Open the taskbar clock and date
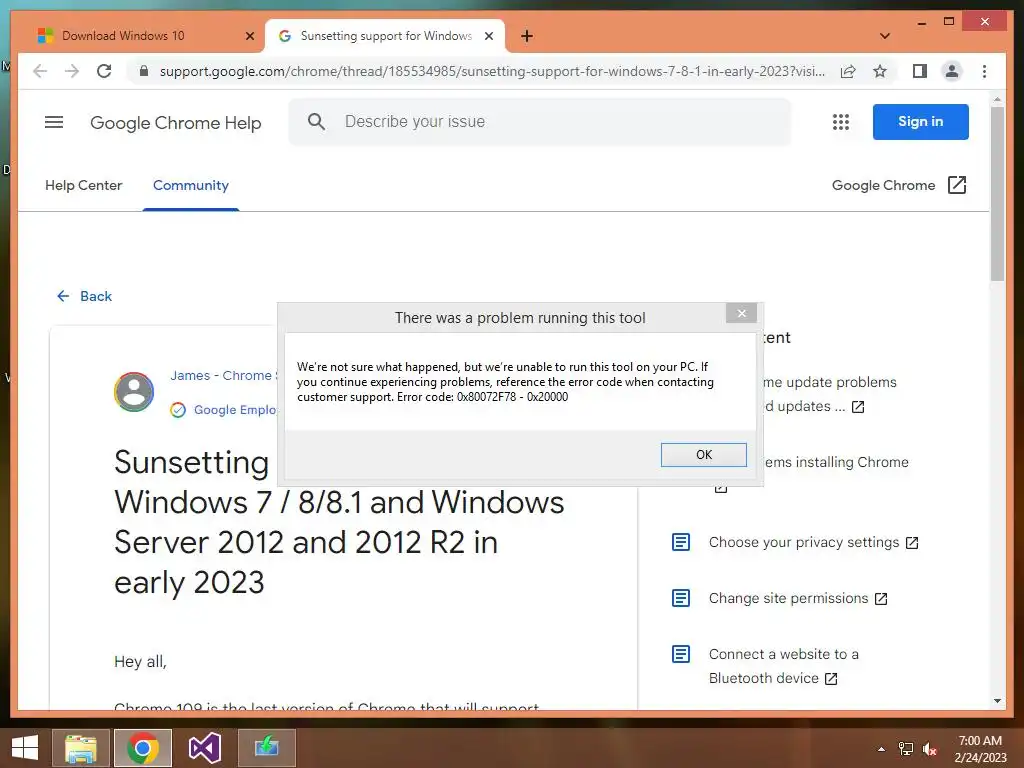 980,749
